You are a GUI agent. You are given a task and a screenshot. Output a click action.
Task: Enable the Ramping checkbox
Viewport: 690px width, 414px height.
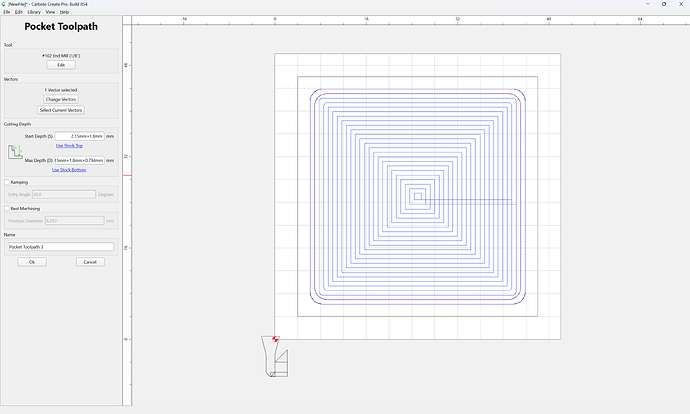click(7, 182)
